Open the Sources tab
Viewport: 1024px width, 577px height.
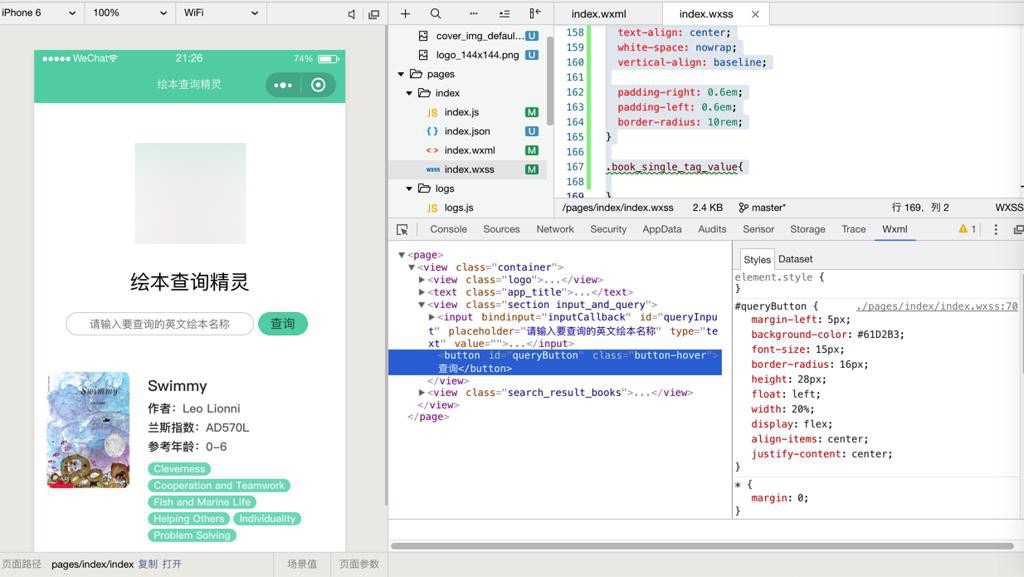[502, 229]
